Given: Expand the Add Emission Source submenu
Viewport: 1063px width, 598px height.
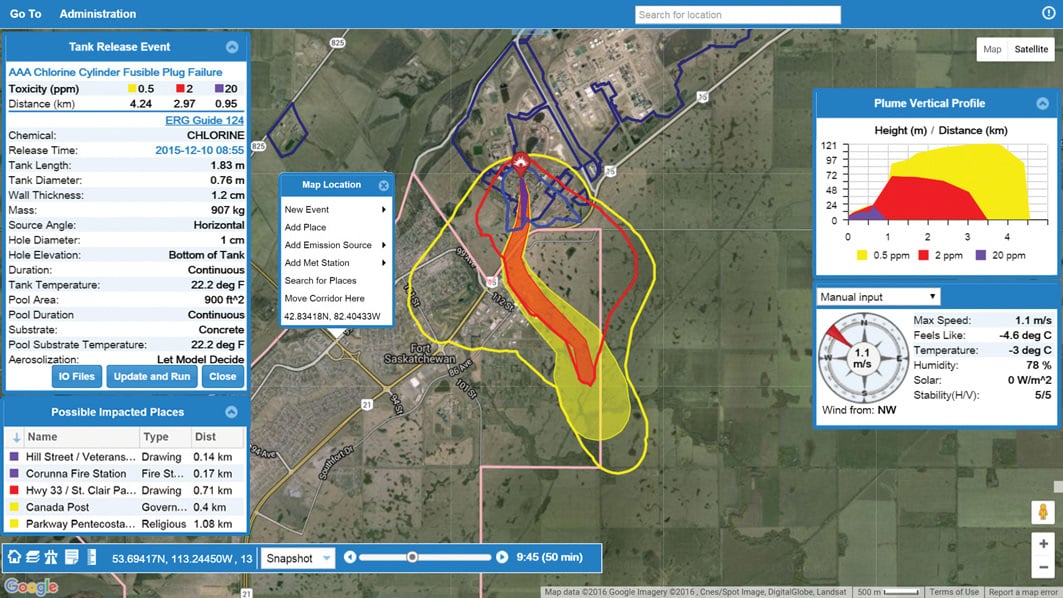Looking at the screenshot, I should [336, 245].
